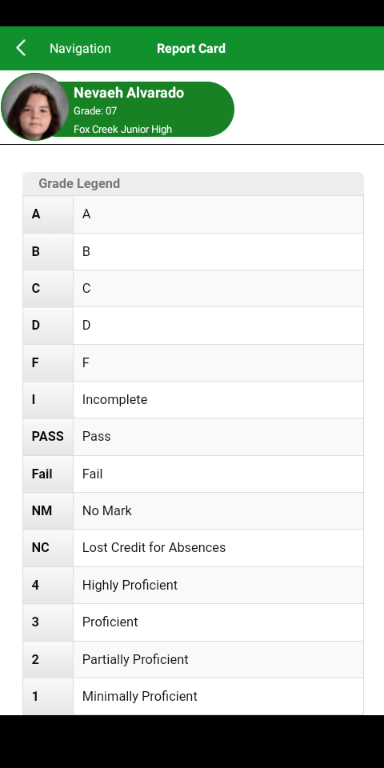Viewport: 384px width, 768px height.
Task: Select the letter F grade row
Action: pyautogui.click(x=193, y=363)
